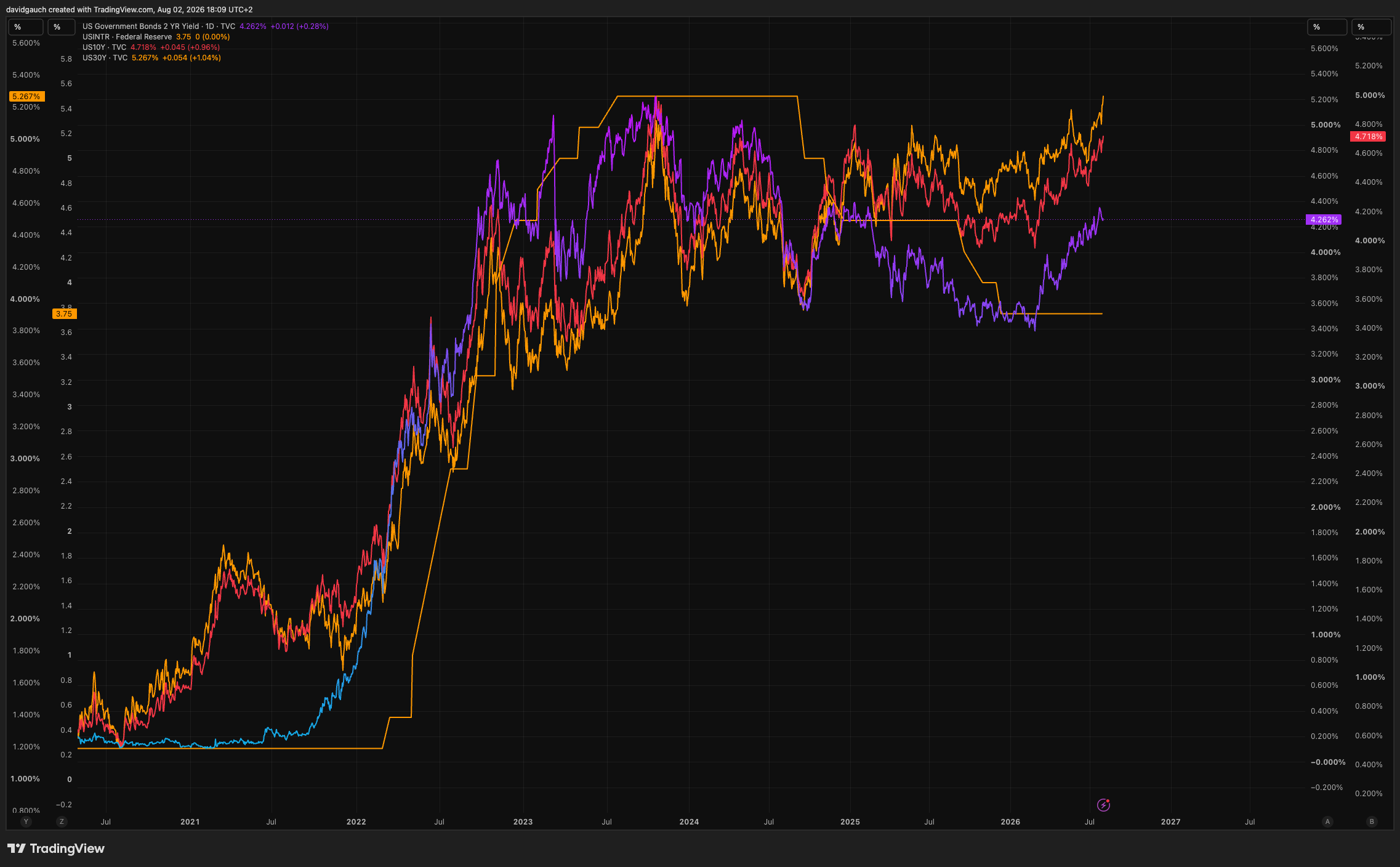The height and width of the screenshot is (867, 1400).
Task: Select the US Government Bonds 2 YR Yield legend
Action: coord(206,26)
